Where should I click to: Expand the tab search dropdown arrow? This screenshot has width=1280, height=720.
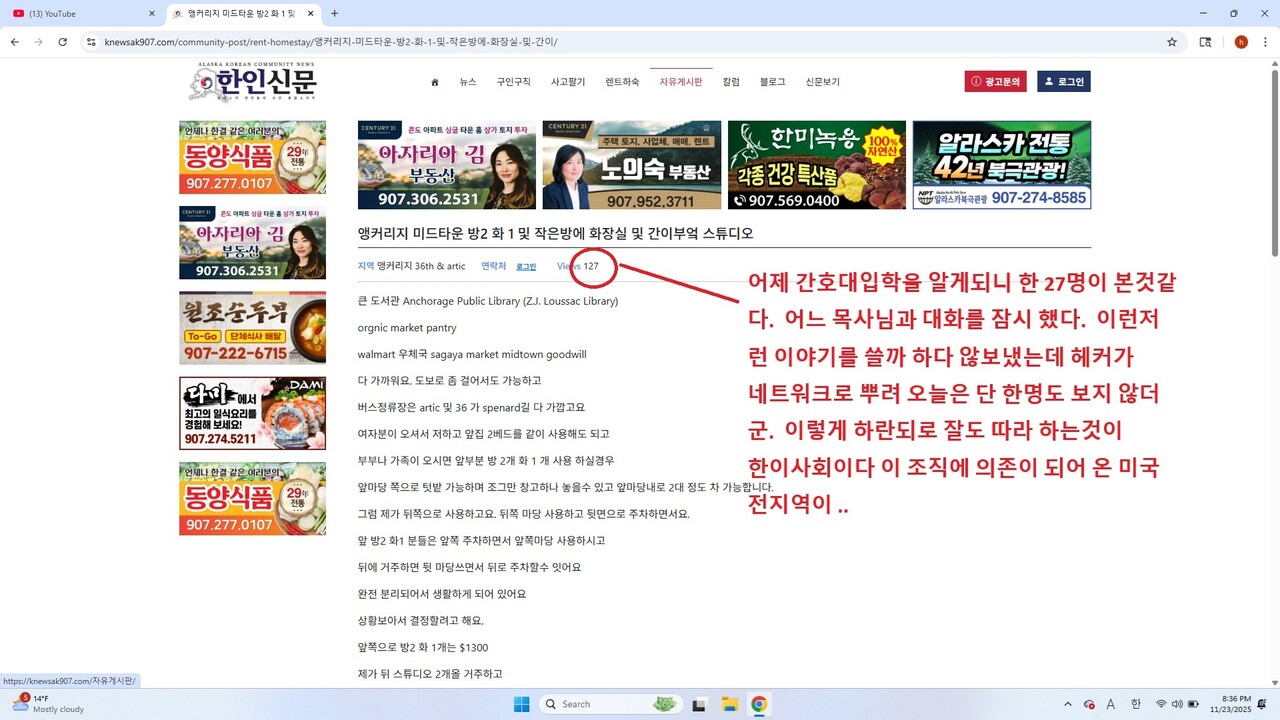pos(14,14)
